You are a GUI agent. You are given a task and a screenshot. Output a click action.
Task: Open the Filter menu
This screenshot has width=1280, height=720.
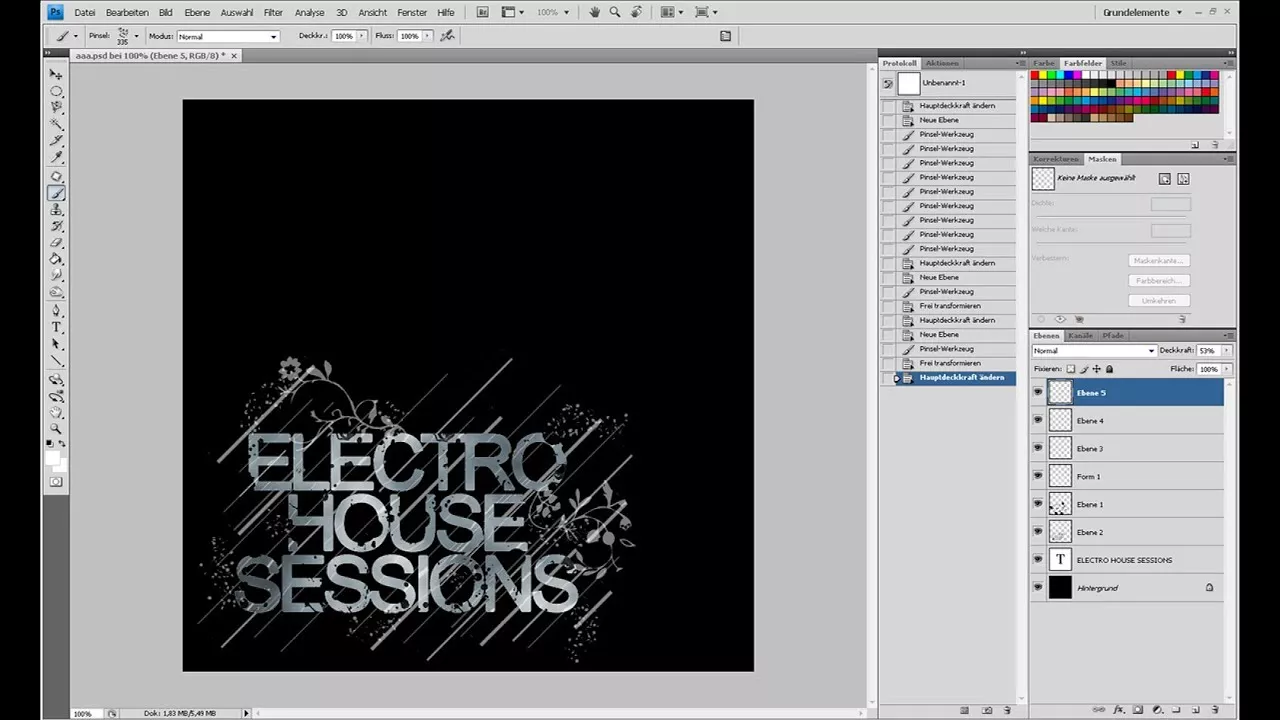point(272,12)
